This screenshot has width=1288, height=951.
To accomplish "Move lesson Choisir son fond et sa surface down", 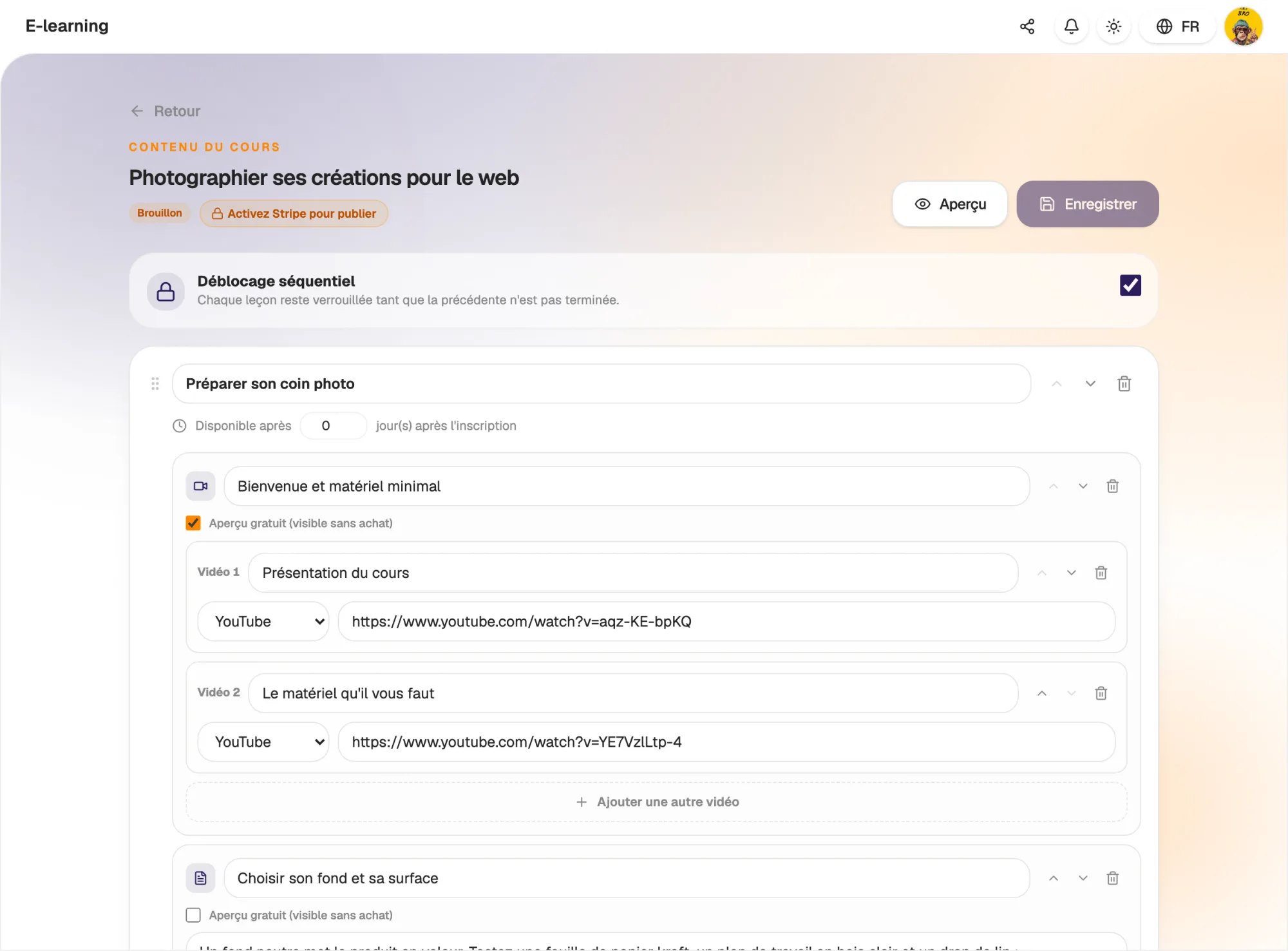I will click(x=1083, y=878).
